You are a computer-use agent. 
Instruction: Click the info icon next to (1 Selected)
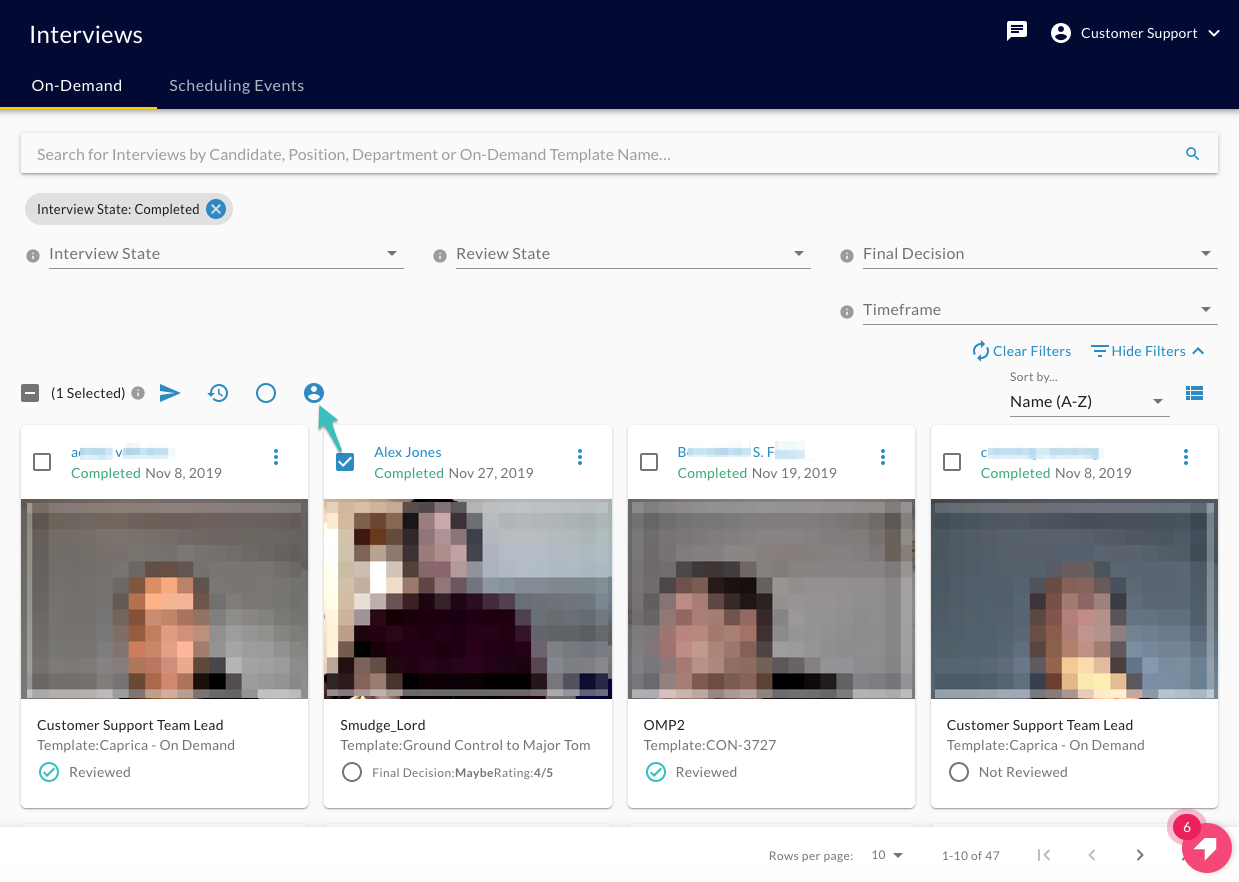coord(138,393)
